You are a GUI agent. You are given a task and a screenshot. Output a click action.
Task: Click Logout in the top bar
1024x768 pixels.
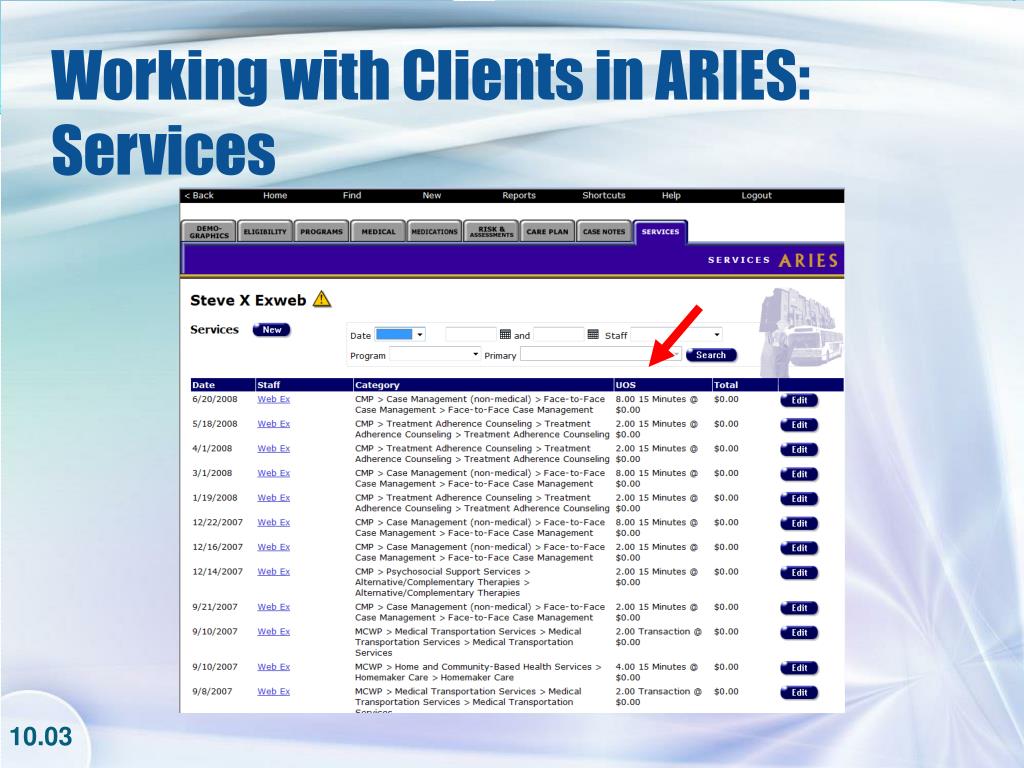(x=757, y=195)
